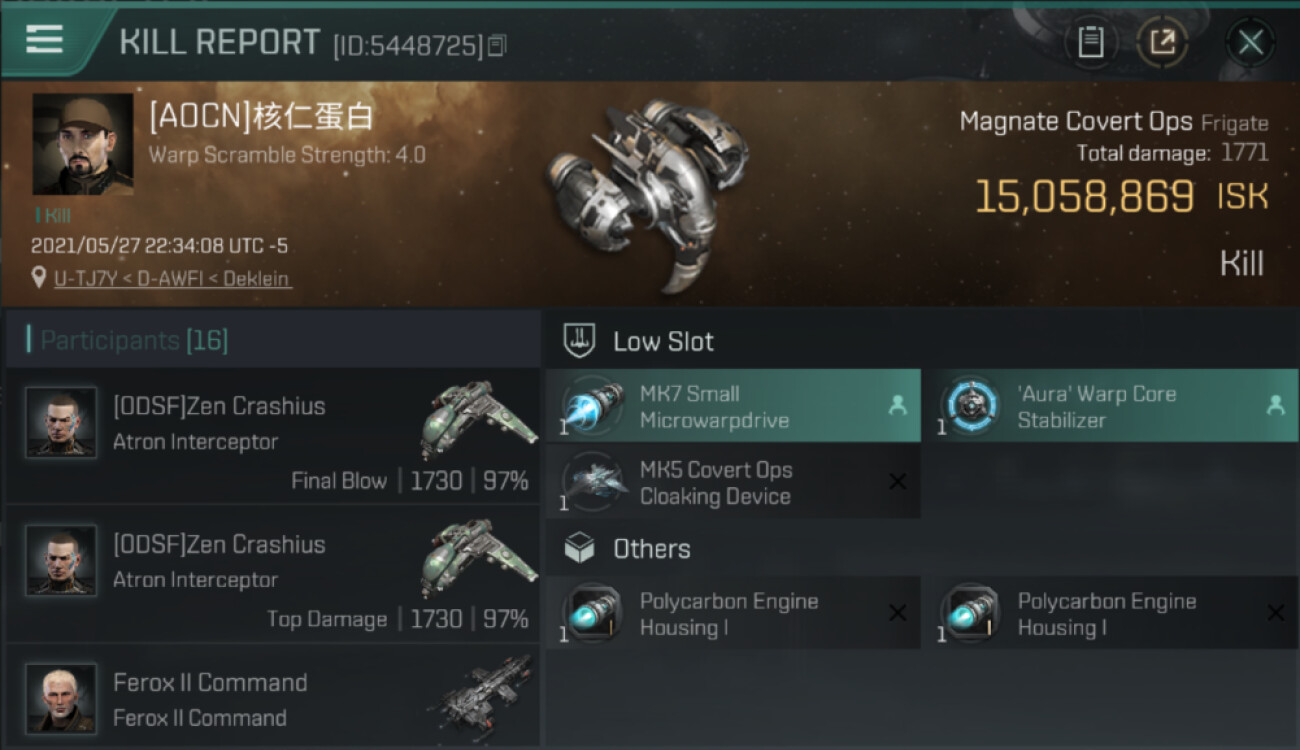This screenshot has width=1300, height=750.
Task: Click the victim name [AOCN]核仁蛋白
Action: coord(261,117)
